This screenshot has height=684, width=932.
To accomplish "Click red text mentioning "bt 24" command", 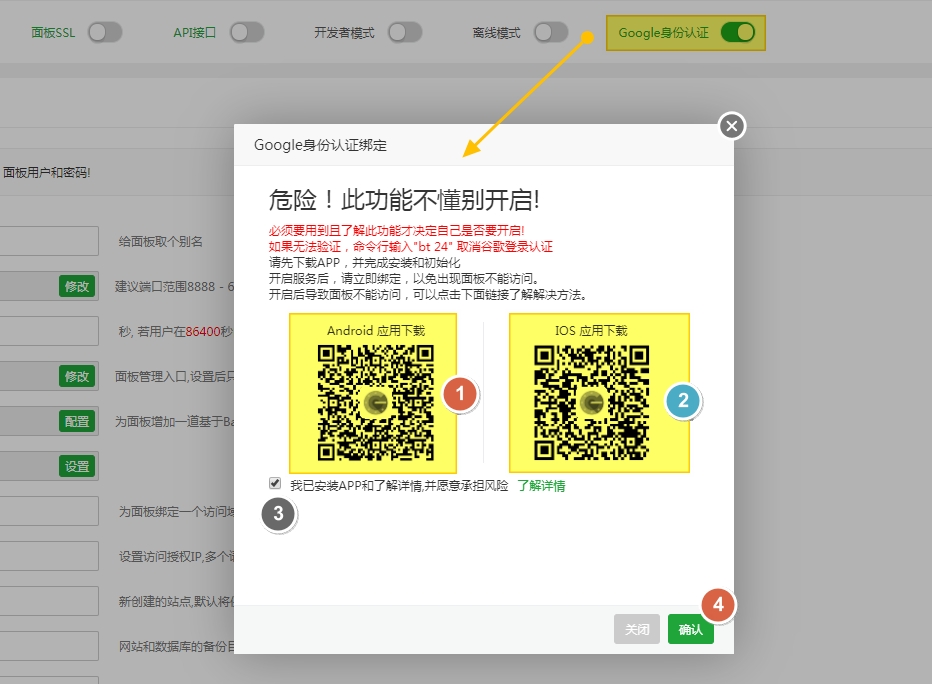I will [x=411, y=247].
